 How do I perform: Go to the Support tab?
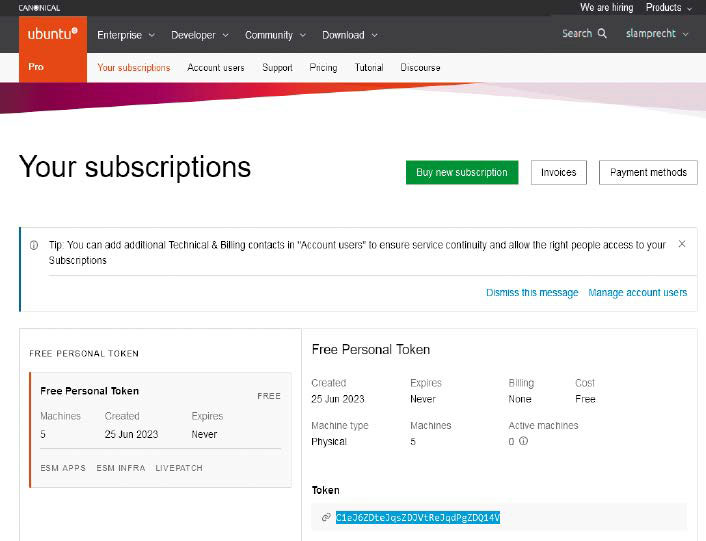277,68
